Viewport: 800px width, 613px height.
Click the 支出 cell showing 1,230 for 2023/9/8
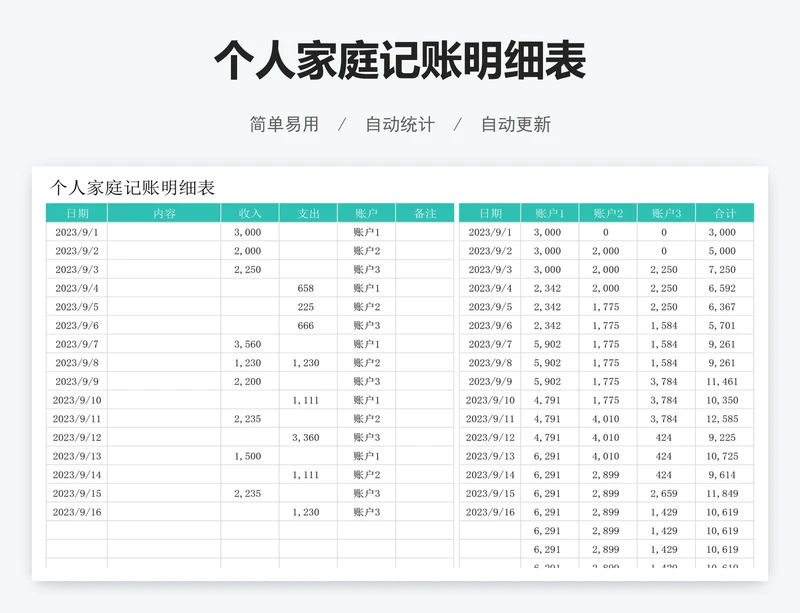[x=306, y=363]
